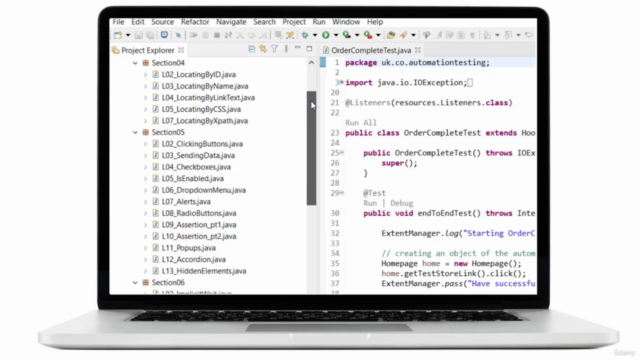Click the Run All code lens link
640x360 pixels.
pyautogui.click(x=361, y=122)
